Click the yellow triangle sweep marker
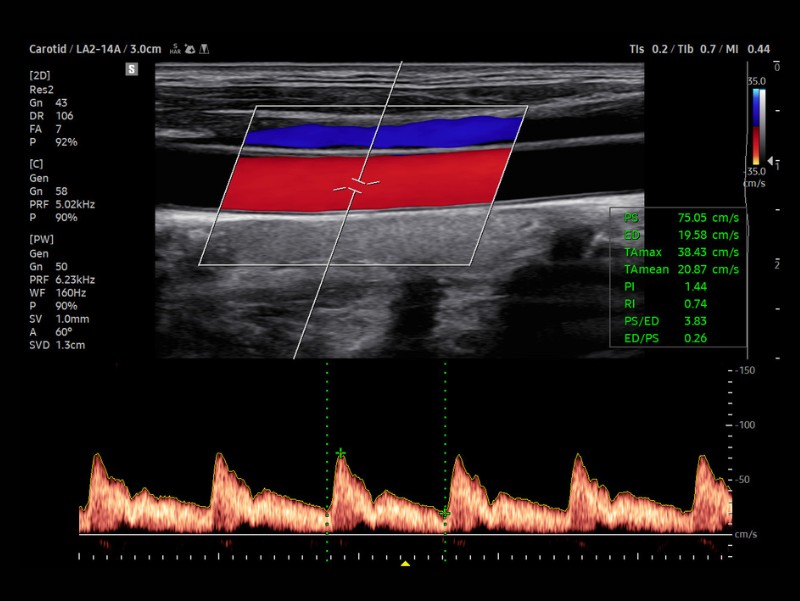The width and height of the screenshot is (800, 601). [405, 563]
